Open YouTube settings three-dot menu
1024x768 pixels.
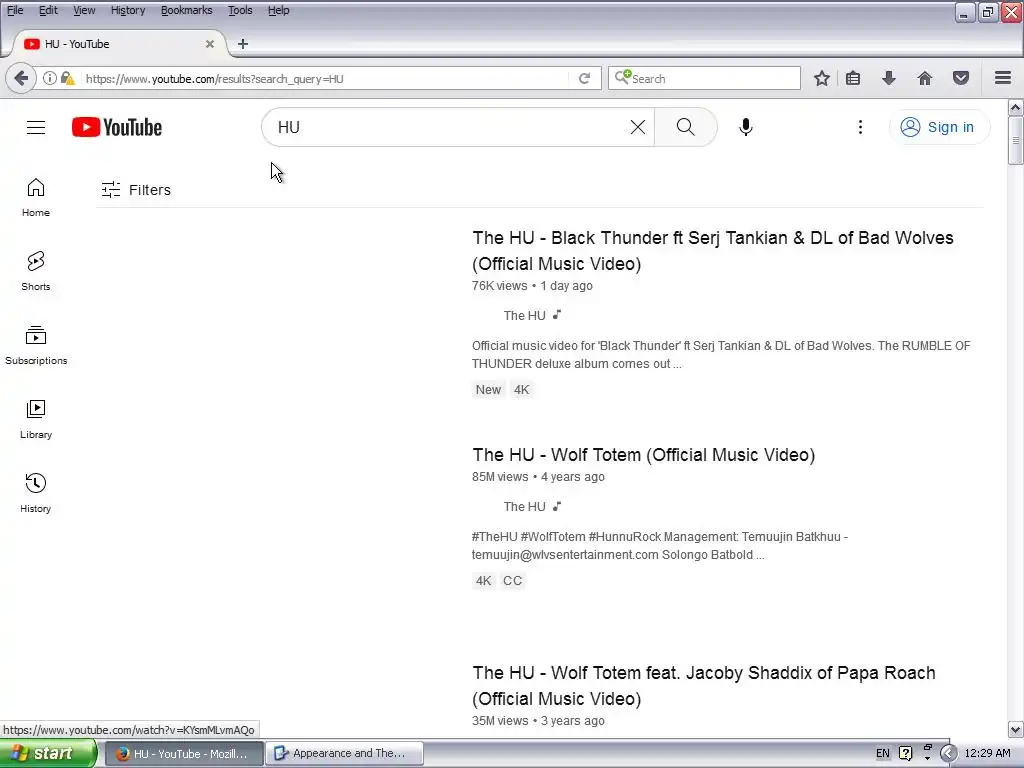click(x=860, y=127)
